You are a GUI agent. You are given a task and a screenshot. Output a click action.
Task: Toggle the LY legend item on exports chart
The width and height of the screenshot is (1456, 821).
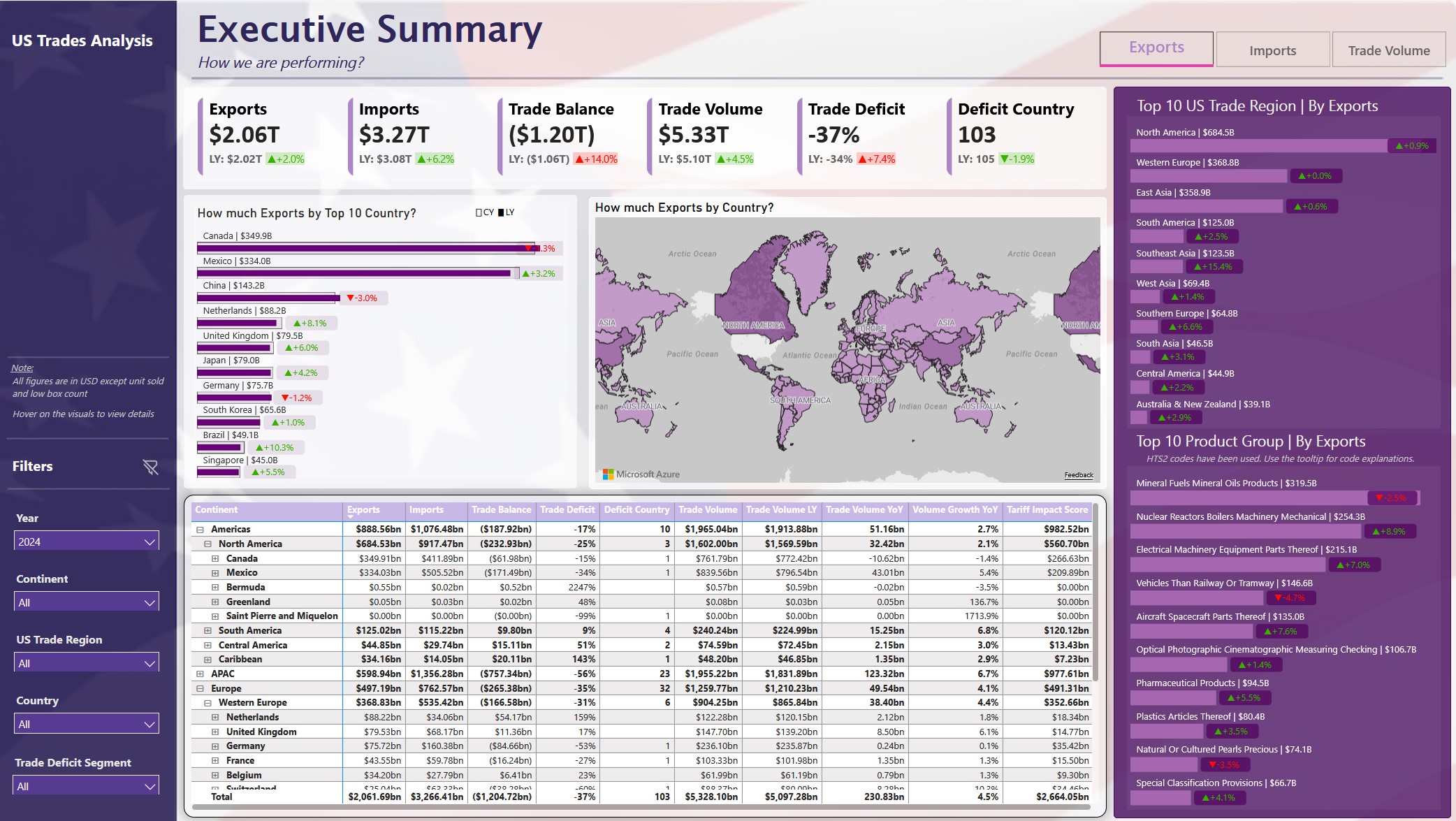click(504, 212)
